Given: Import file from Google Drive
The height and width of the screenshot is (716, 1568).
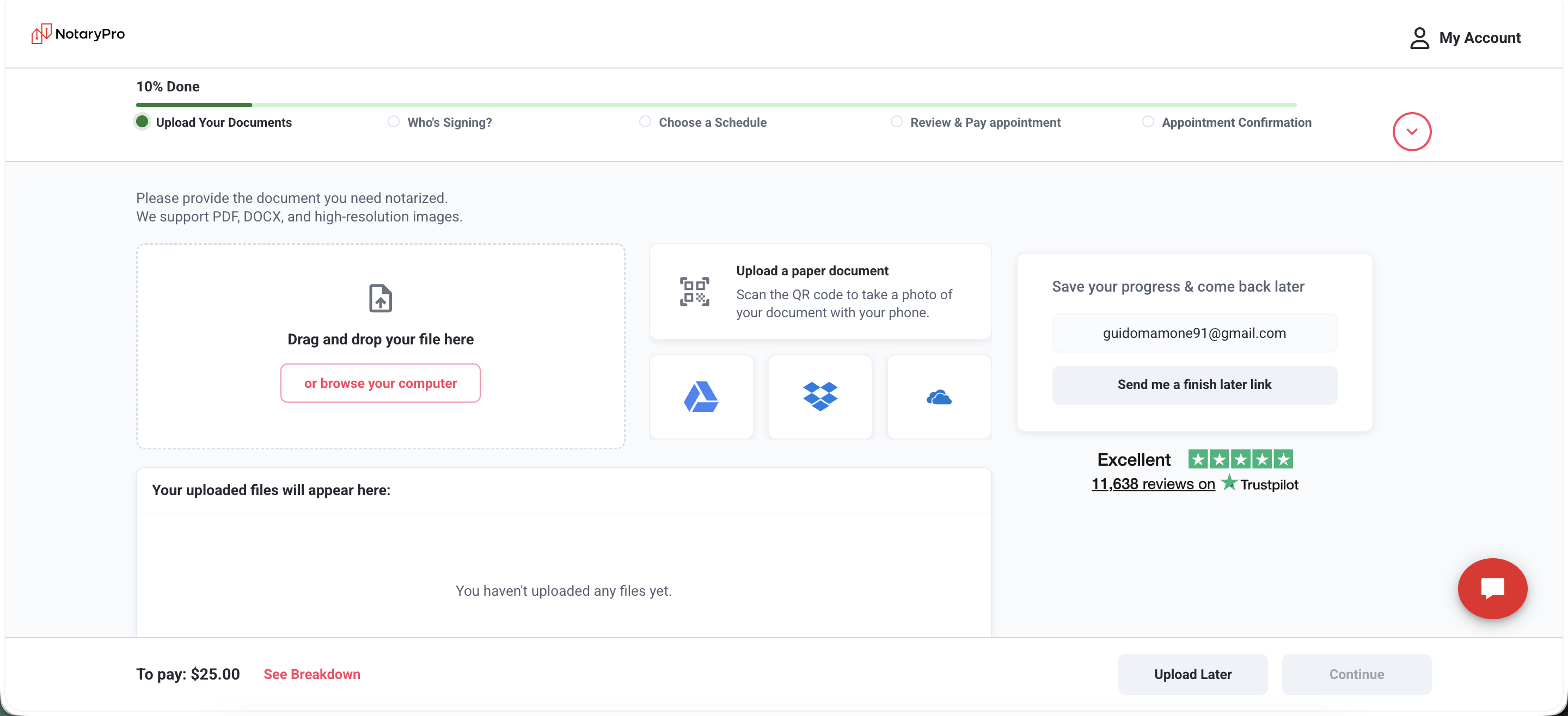Looking at the screenshot, I should [x=701, y=397].
